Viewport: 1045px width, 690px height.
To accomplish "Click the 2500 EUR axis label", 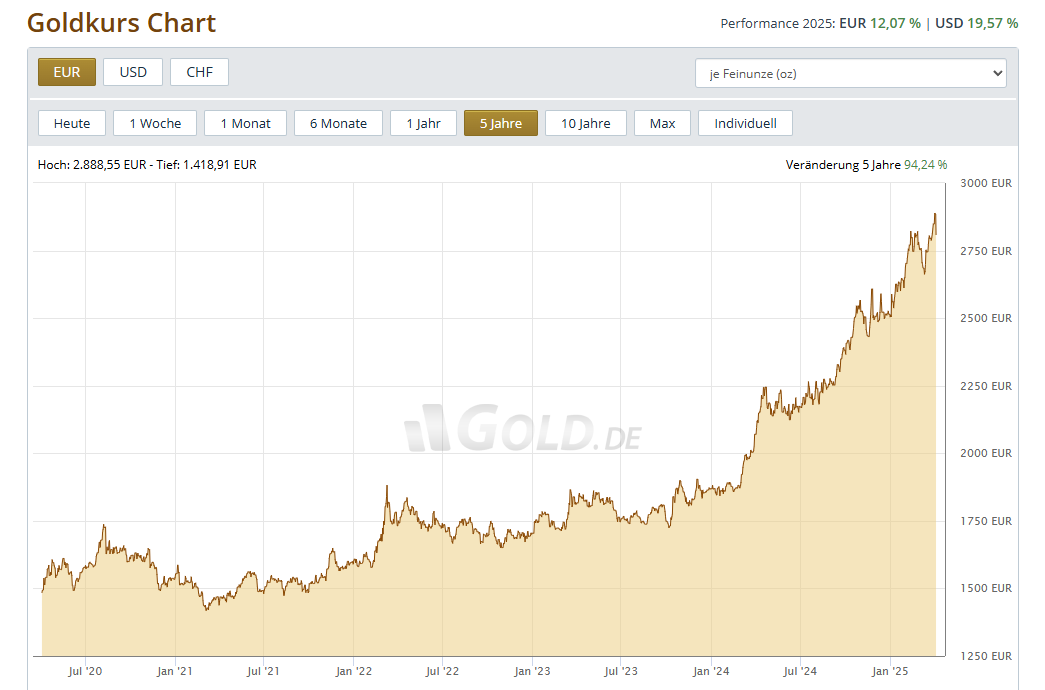I will pyautogui.click(x=986, y=319).
